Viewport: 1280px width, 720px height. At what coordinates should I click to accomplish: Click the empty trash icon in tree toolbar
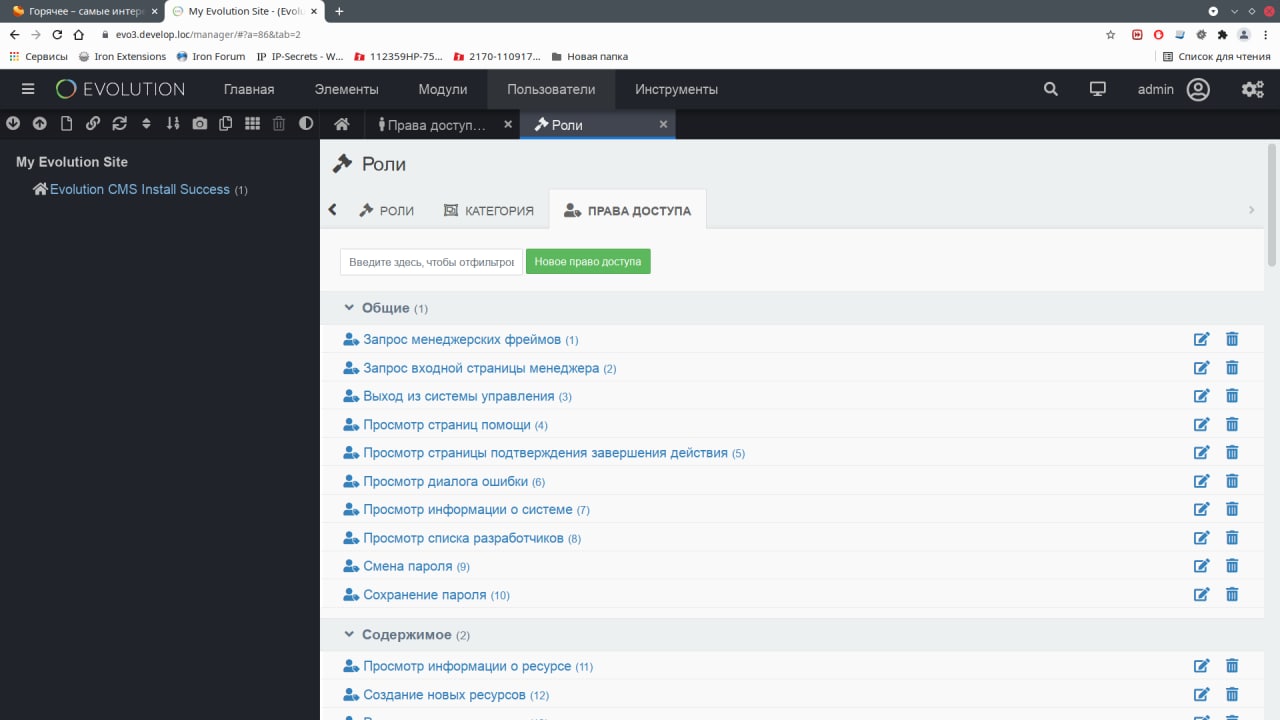[279, 124]
